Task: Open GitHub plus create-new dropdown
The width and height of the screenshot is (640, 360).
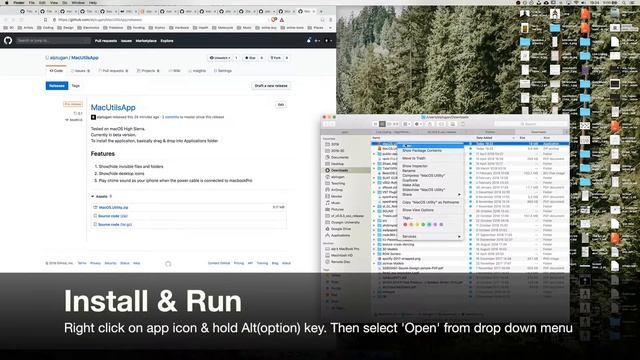Action: (x=317, y=40)
